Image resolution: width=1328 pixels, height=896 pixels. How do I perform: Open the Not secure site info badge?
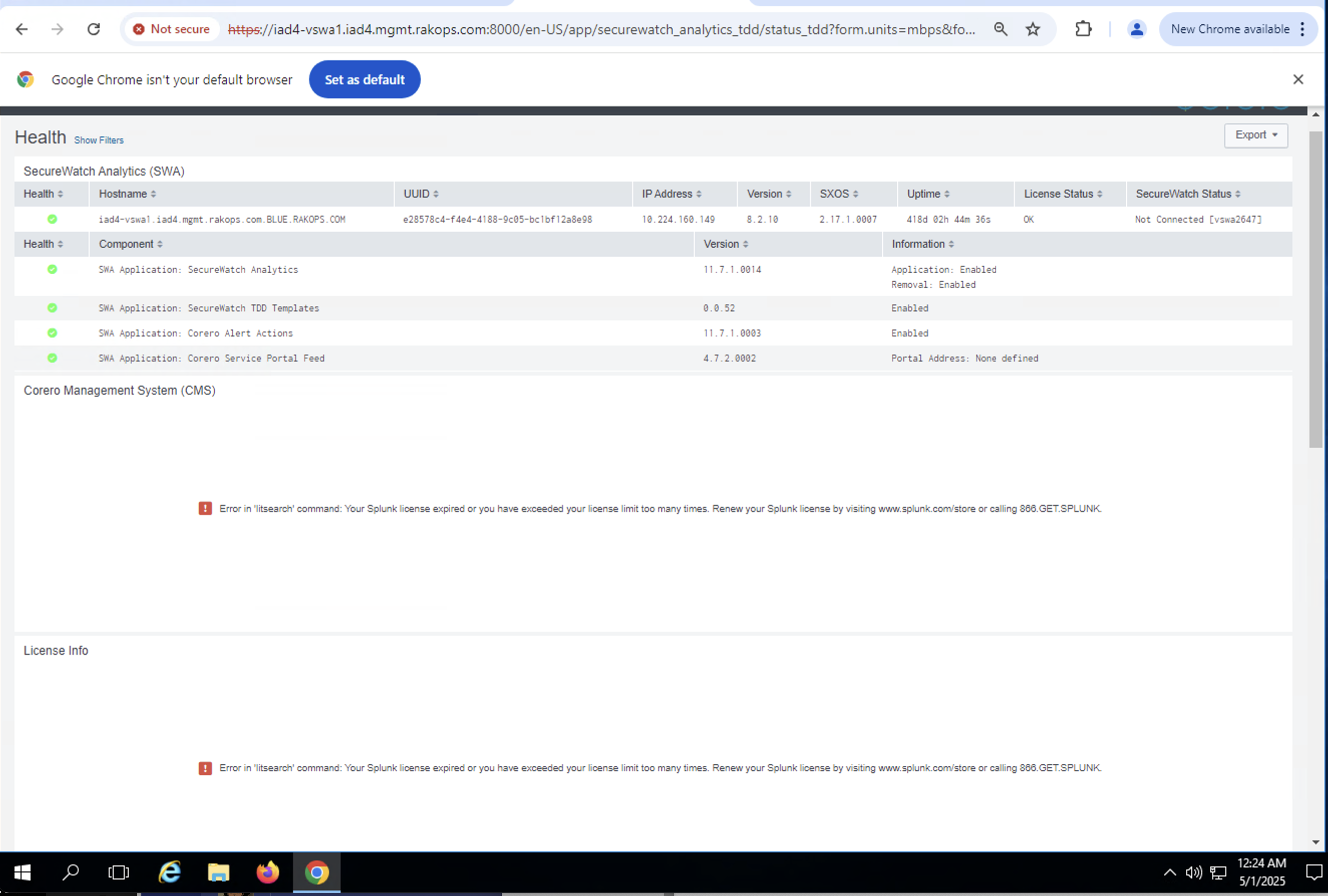point(171,29)
